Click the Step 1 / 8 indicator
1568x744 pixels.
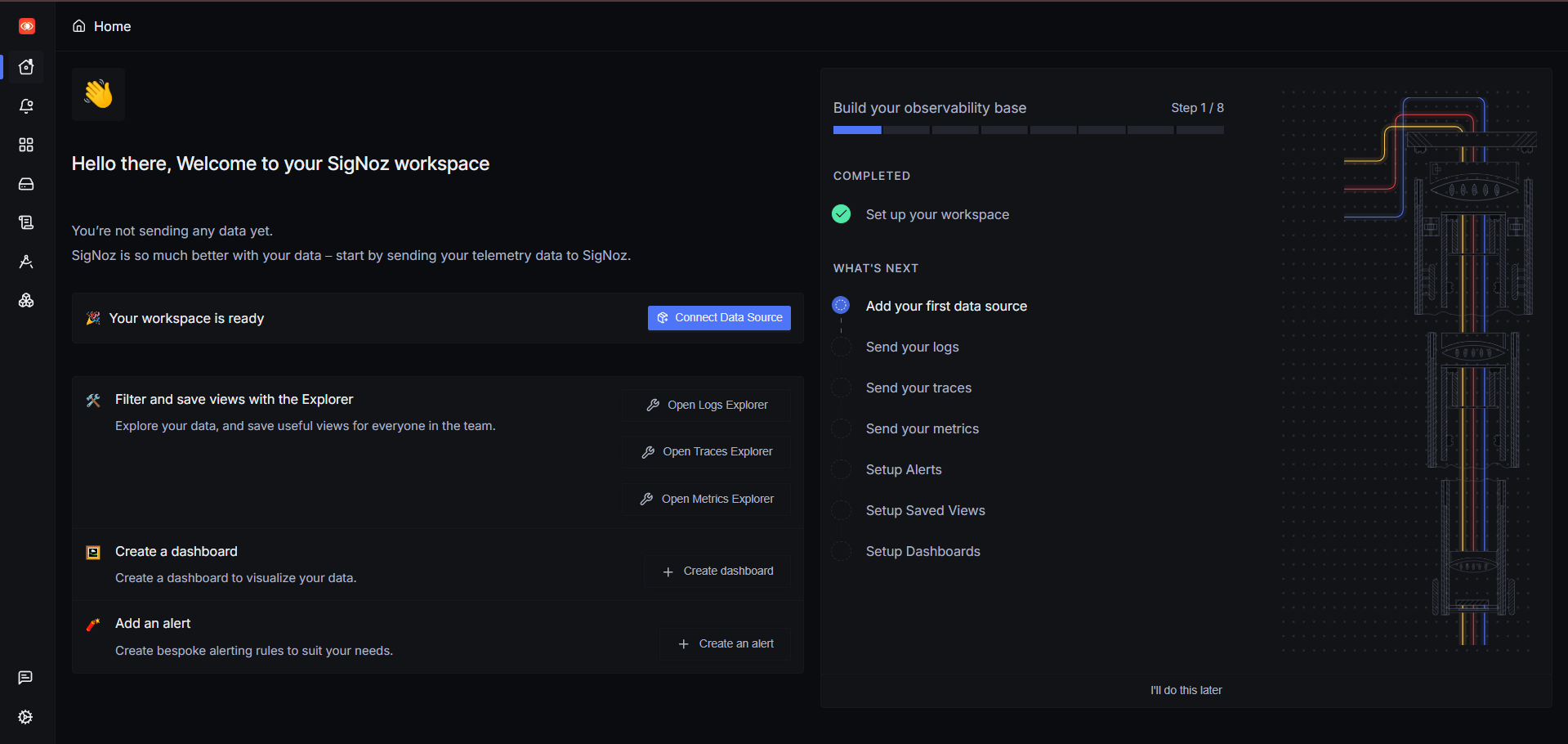click(1197, 108)
